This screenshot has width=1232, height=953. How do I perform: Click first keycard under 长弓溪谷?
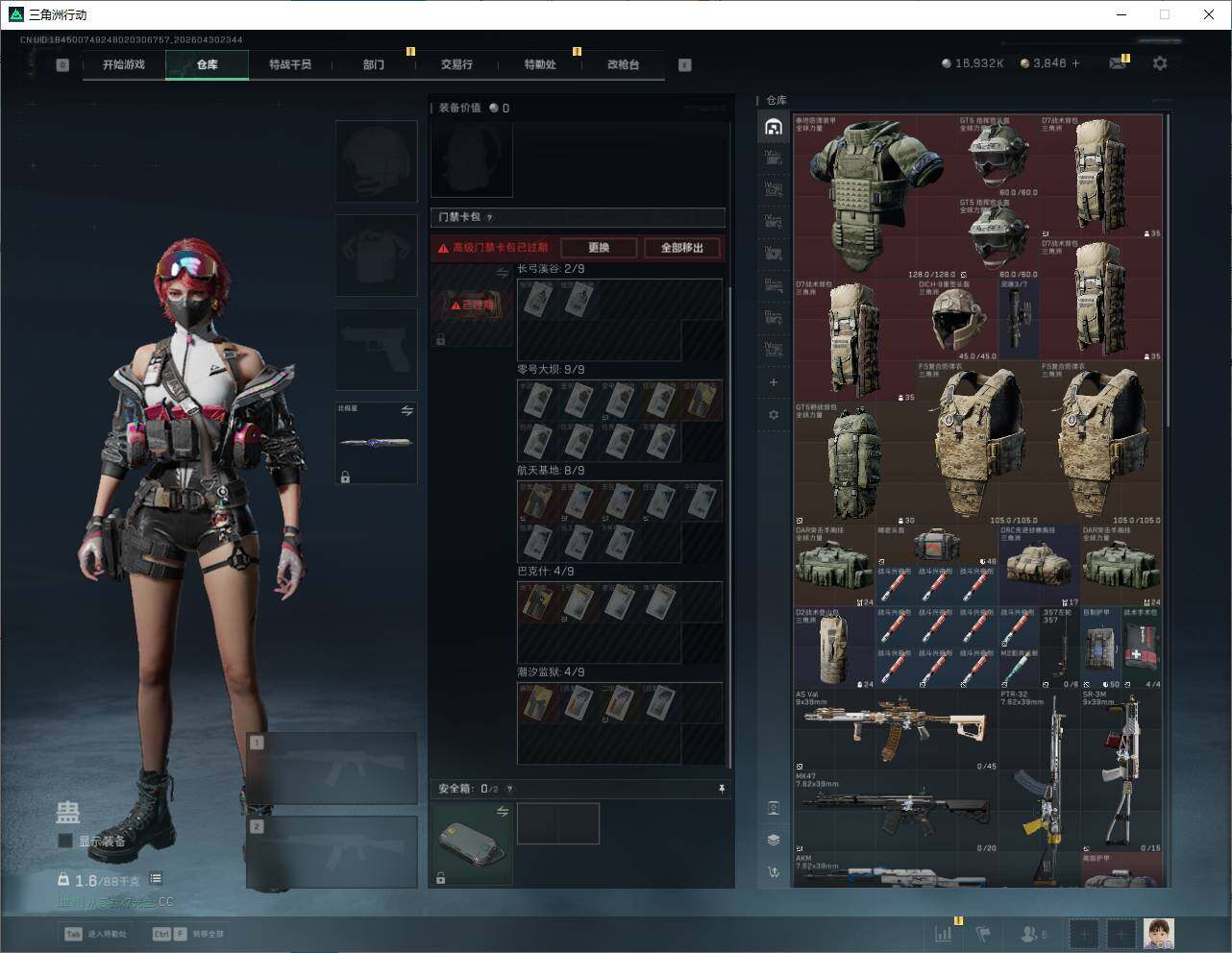coord(538,300)
